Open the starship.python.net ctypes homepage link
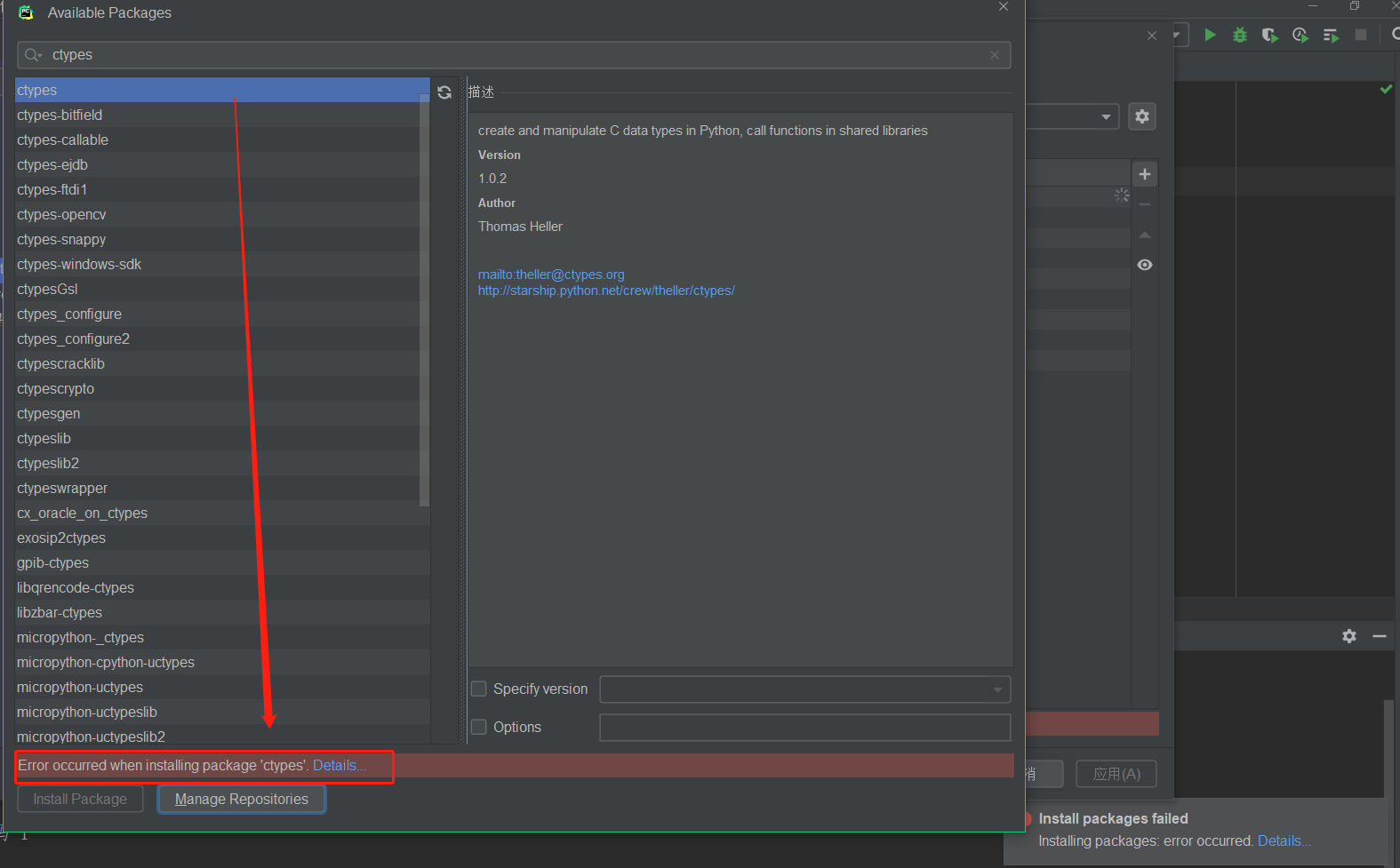 coord(606,291)
